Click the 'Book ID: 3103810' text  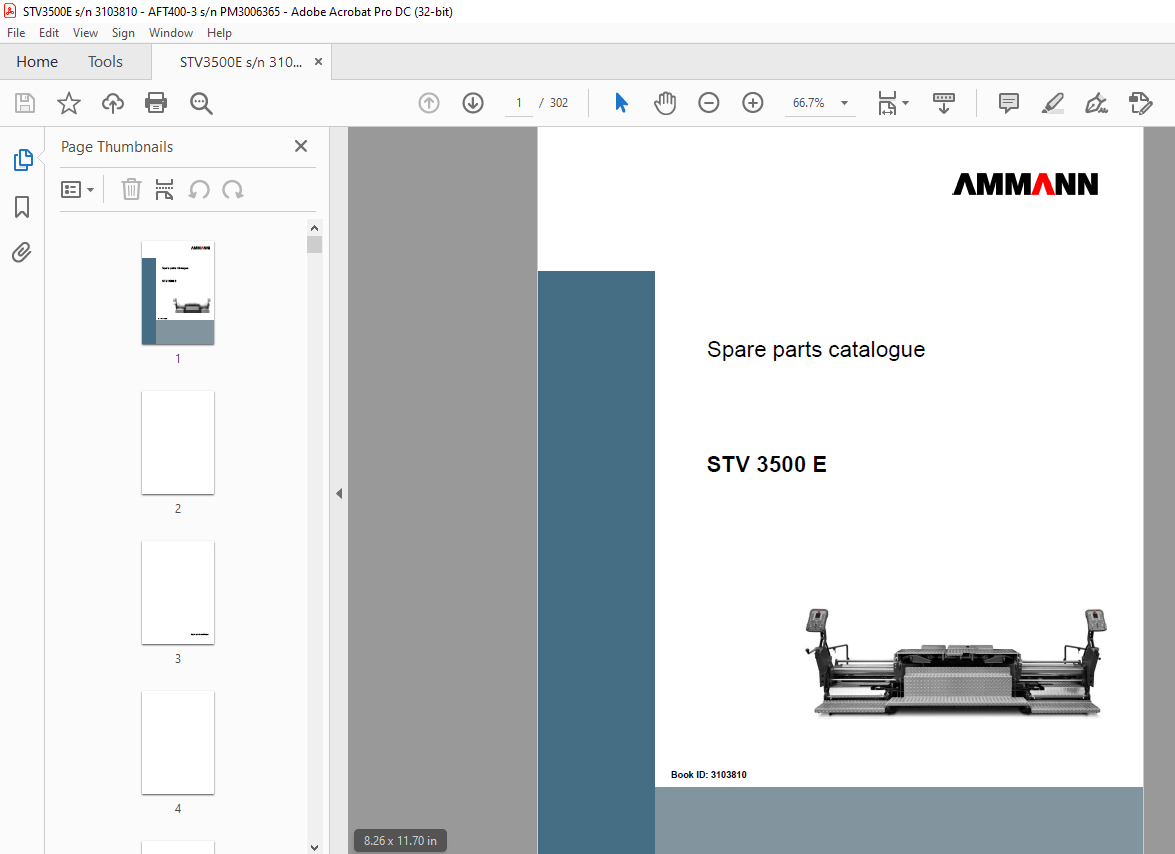708,775
